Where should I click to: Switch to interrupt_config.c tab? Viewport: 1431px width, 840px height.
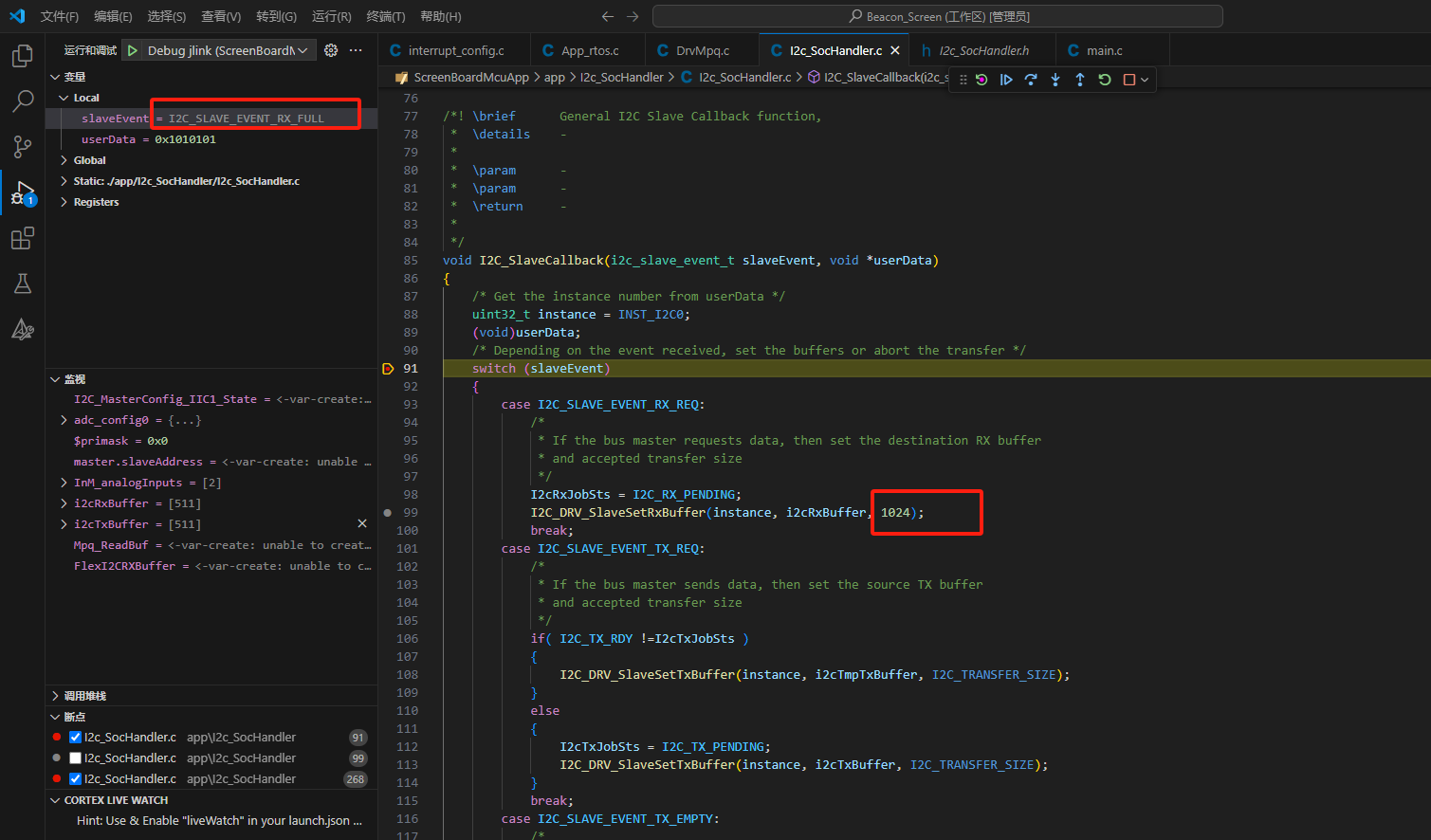[454, 50]
